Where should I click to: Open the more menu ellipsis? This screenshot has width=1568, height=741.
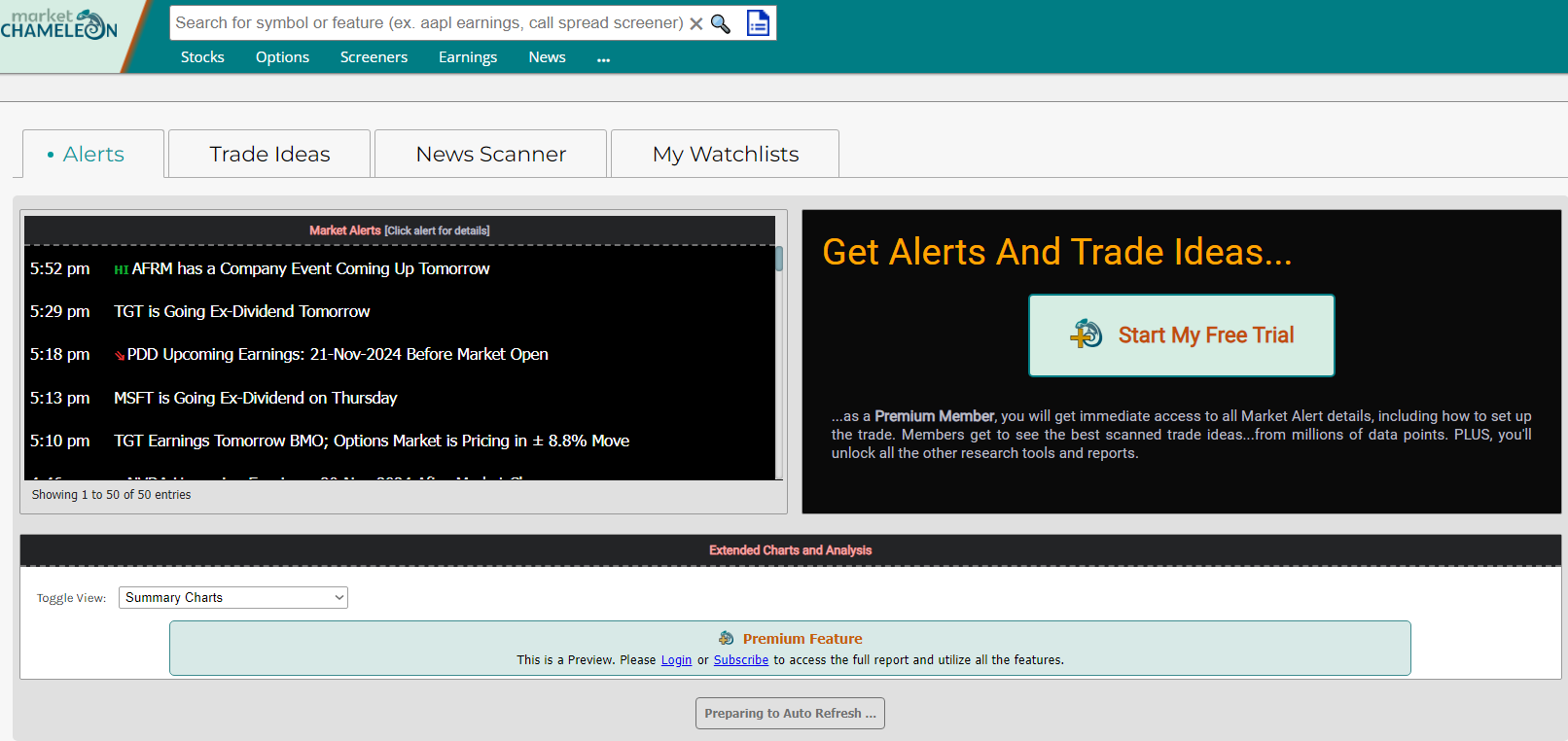[603, 59]
